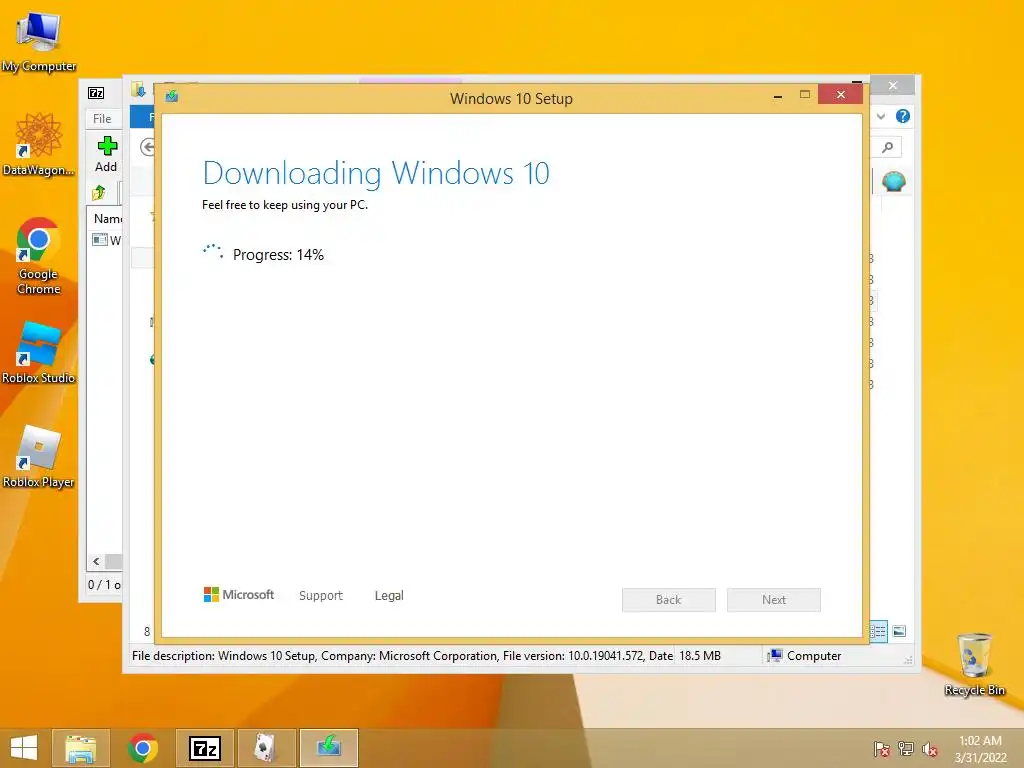The image size is (1024, 768).
Task: Click the Back button in setup
Action: click(x=669, y=600)
